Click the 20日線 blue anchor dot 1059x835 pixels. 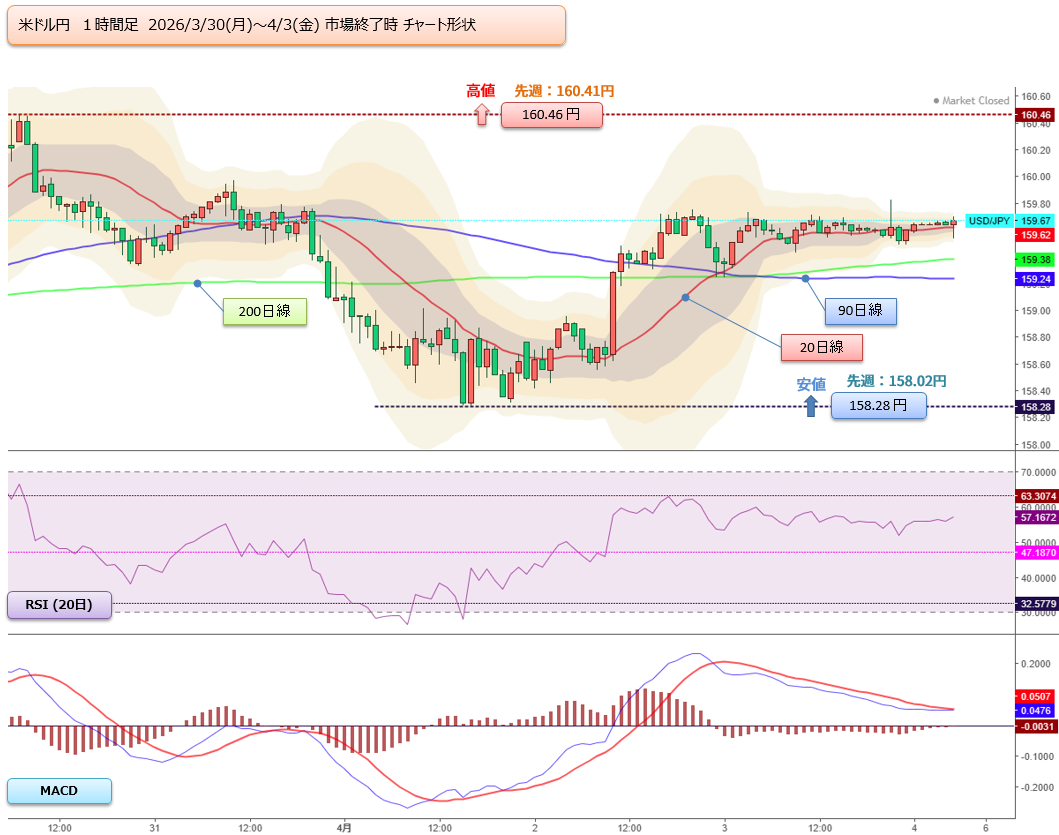(686, 297)
